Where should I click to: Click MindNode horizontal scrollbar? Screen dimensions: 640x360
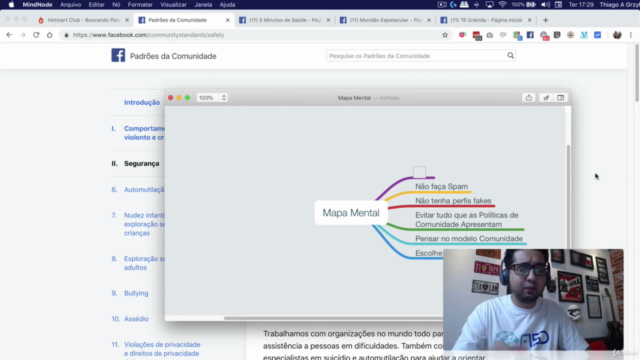coord(333,318)
